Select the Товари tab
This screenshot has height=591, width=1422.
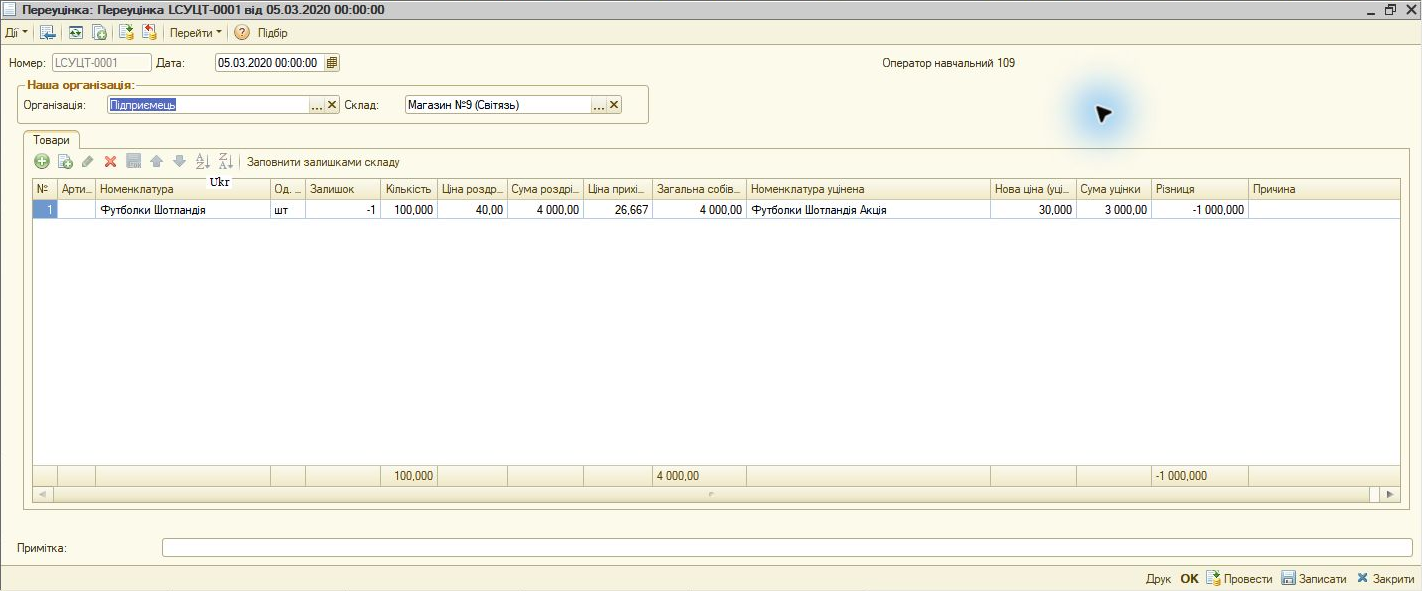tap(52, 140)
